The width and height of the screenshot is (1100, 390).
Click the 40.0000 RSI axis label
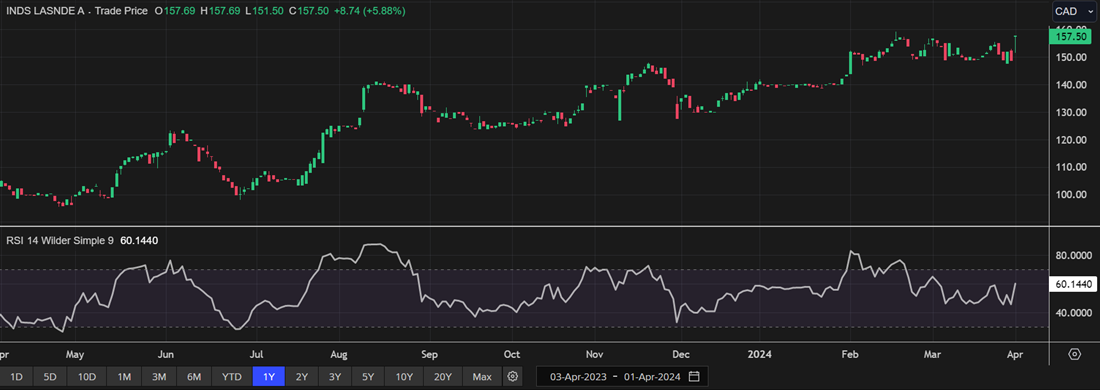(1074, 313)
